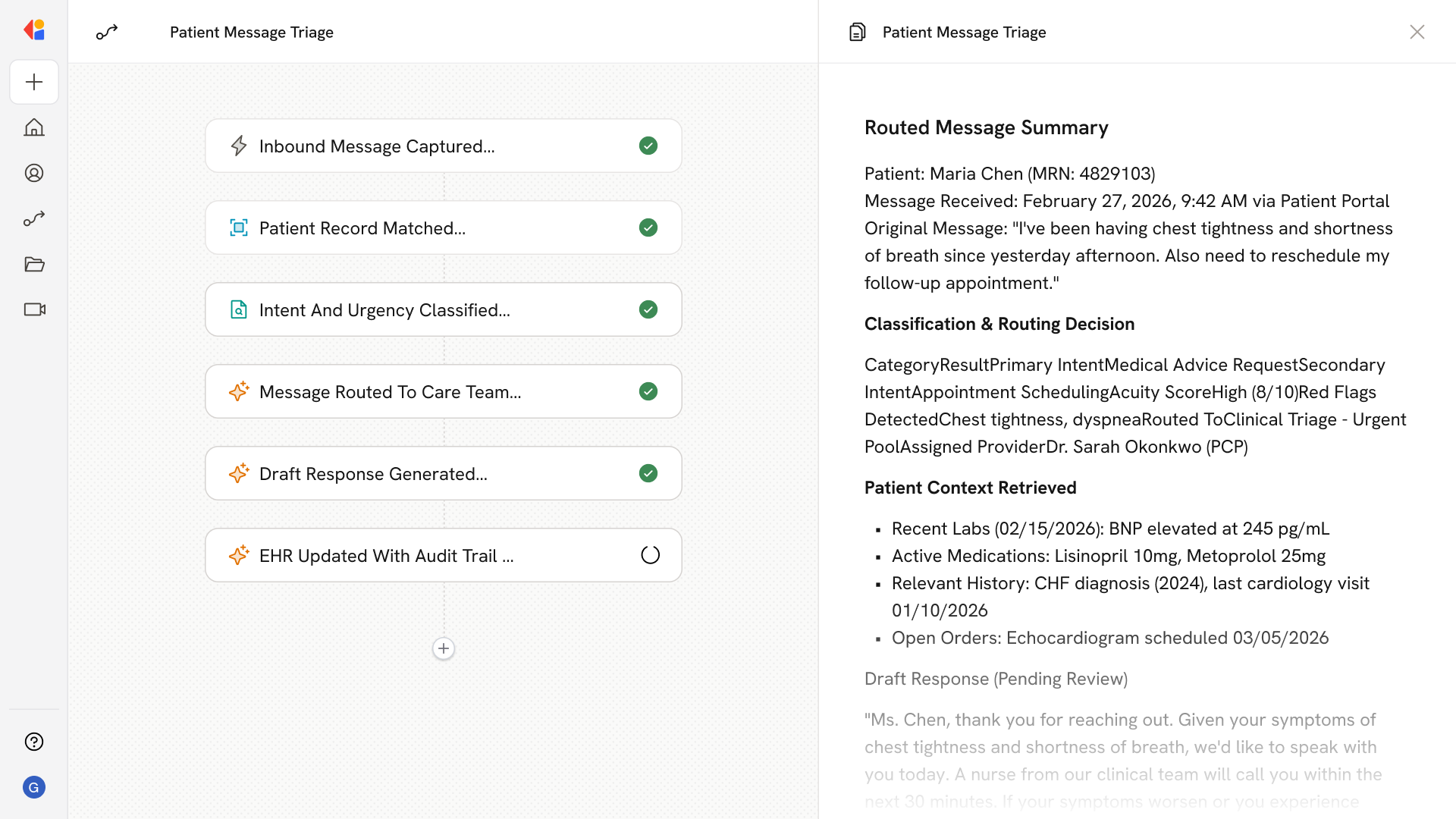This screenshot has height=819, width=1456.
Task: Expand the Intent And Urgency Classified step
Action: pos(384,310)
